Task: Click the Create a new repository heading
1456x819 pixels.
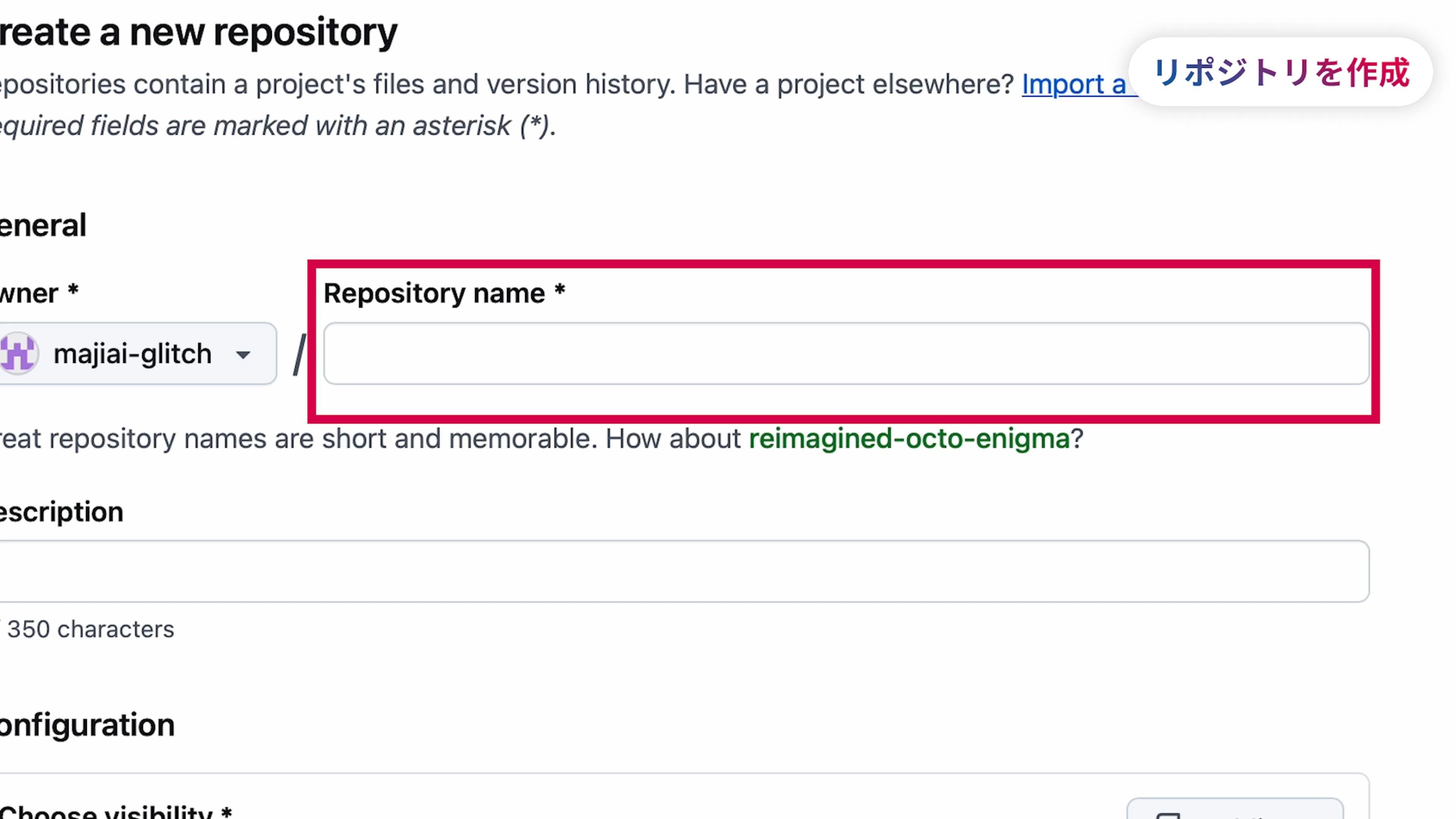Action: 198,32
